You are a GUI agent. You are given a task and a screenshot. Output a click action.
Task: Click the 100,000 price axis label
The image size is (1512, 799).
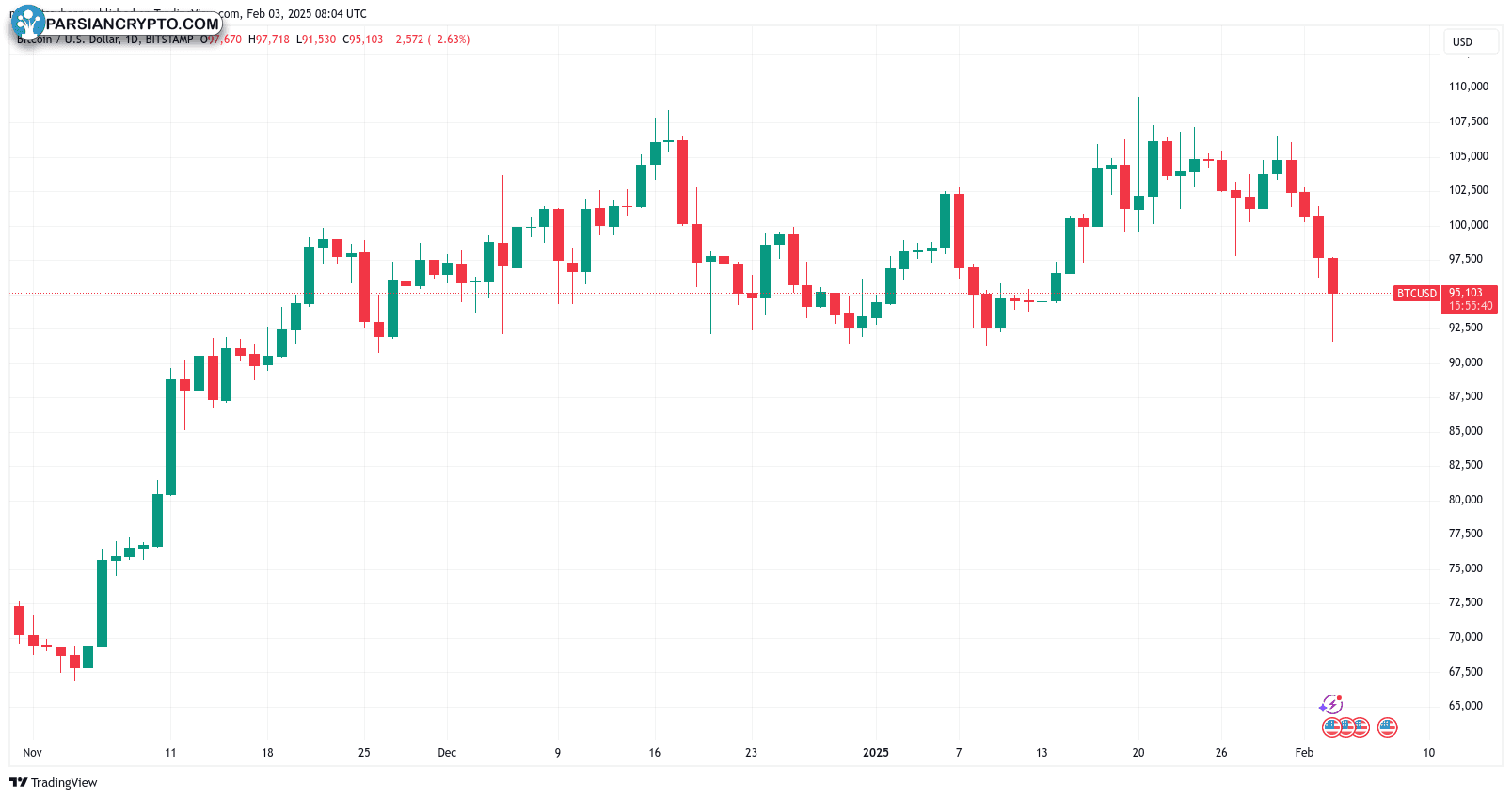coord(1469,225)
